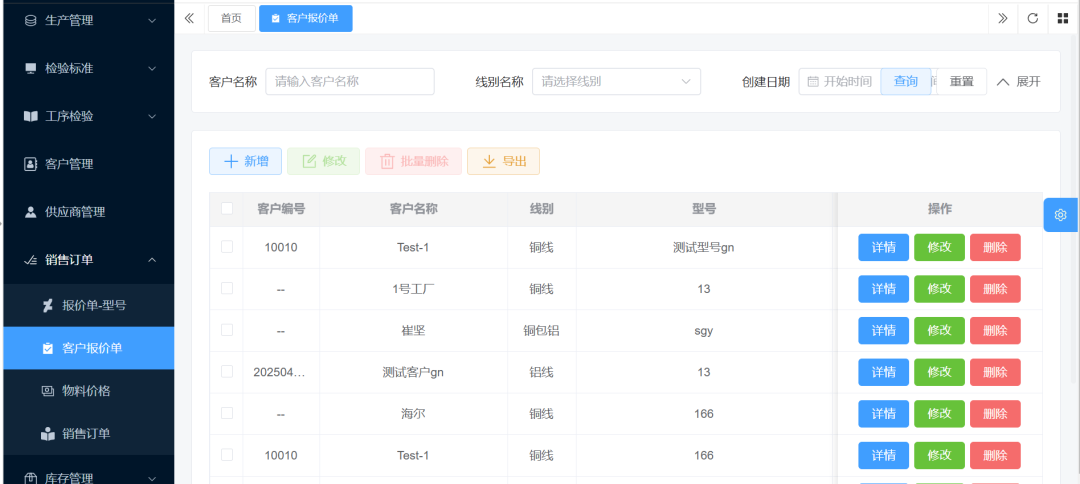Delete the 测试客户gn row using red 删除

994,372
